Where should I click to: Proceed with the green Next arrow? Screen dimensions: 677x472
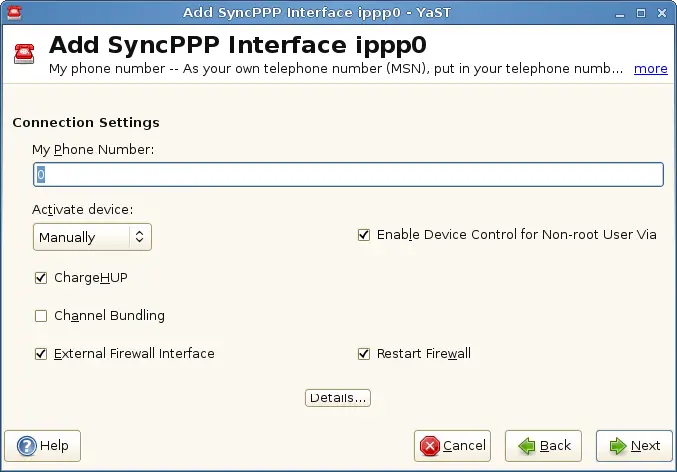point(618,446)
